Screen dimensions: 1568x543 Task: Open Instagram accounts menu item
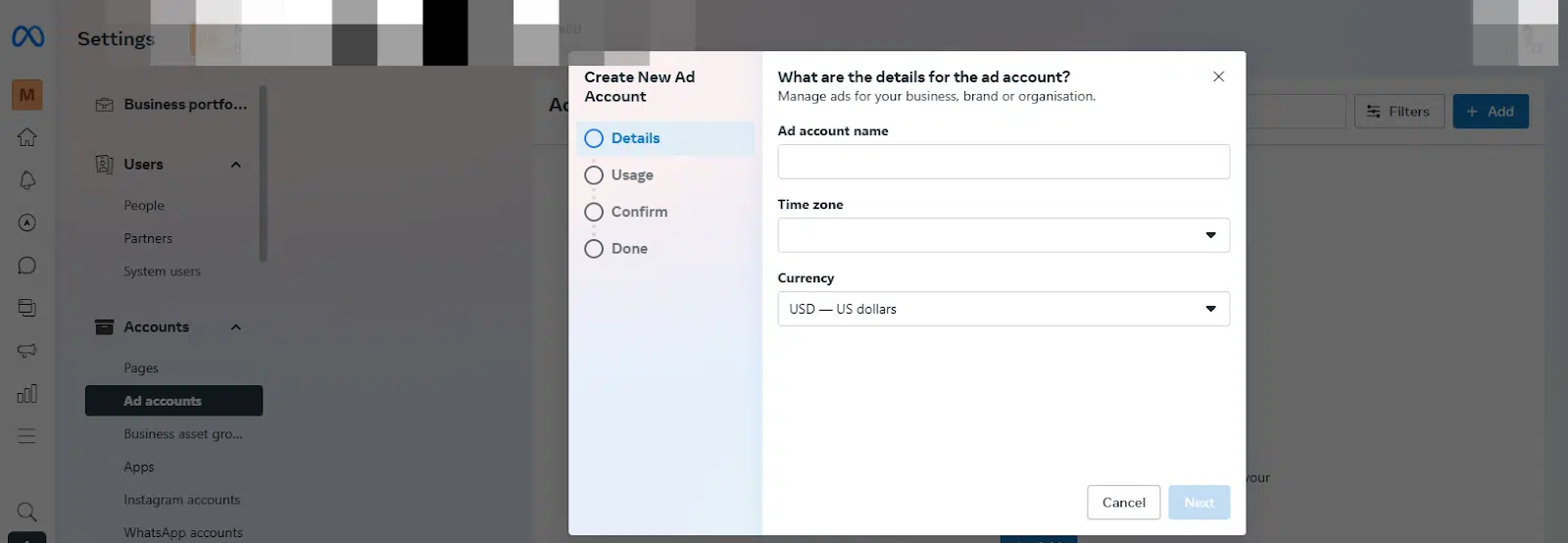(x=181, y=500)
